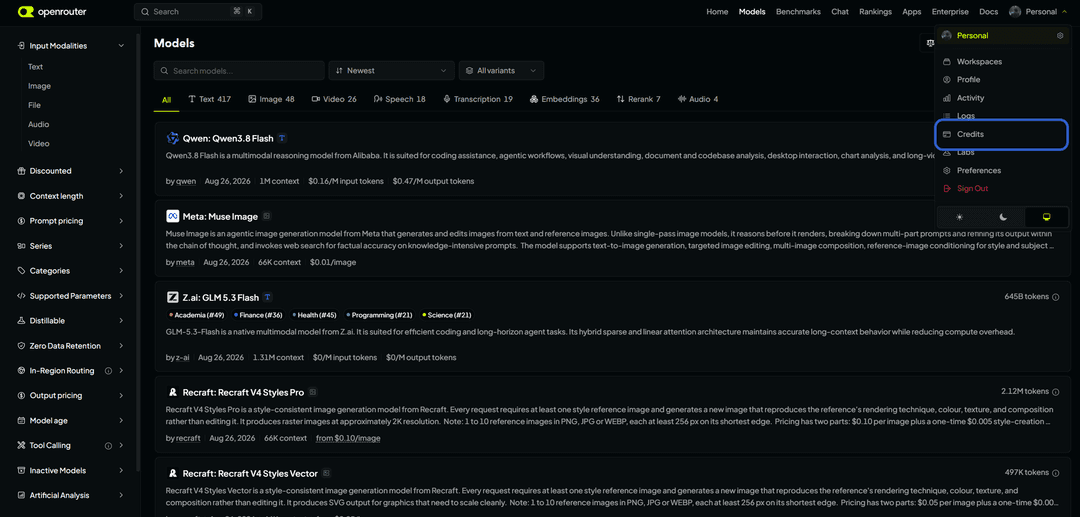The height and width of the screenshot is (517, 1080).
Task: Switch to light theme with the sun icon
Action: coord(959,217)
